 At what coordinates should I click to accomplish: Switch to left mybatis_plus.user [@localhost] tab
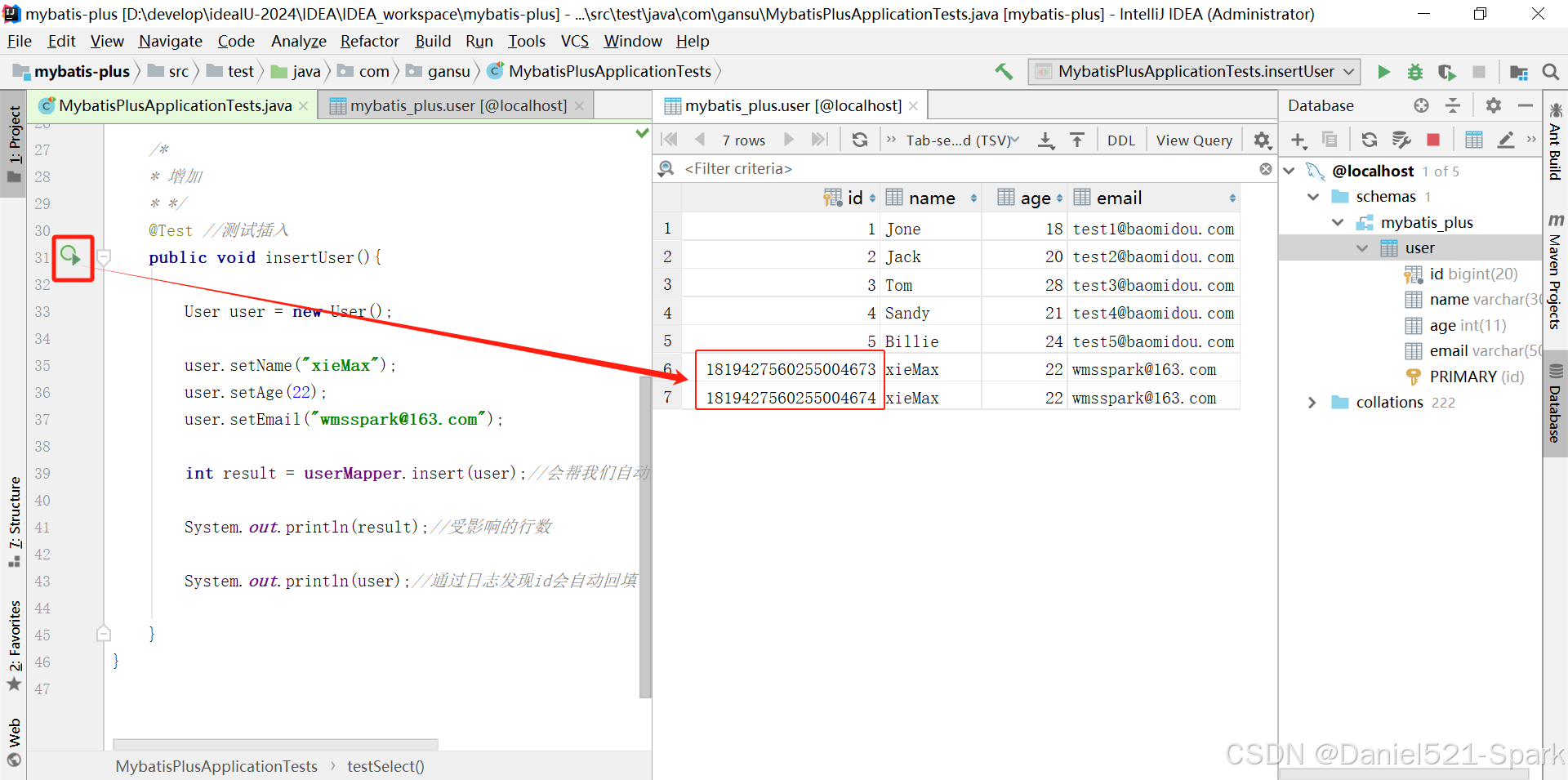pos(457,105)
